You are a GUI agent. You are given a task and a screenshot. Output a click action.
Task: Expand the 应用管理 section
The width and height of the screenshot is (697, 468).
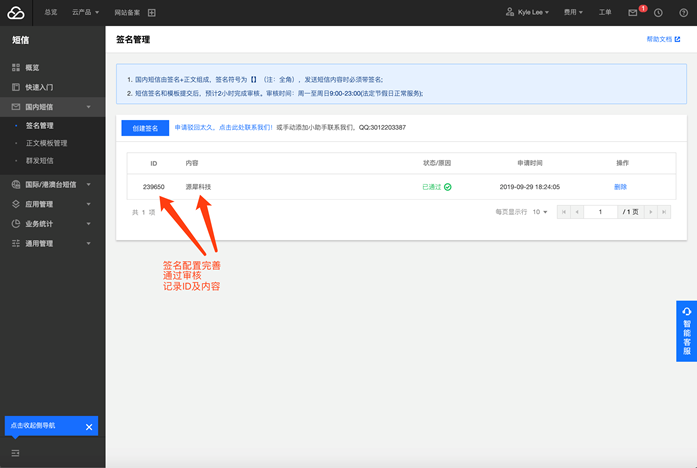[88, 204]
